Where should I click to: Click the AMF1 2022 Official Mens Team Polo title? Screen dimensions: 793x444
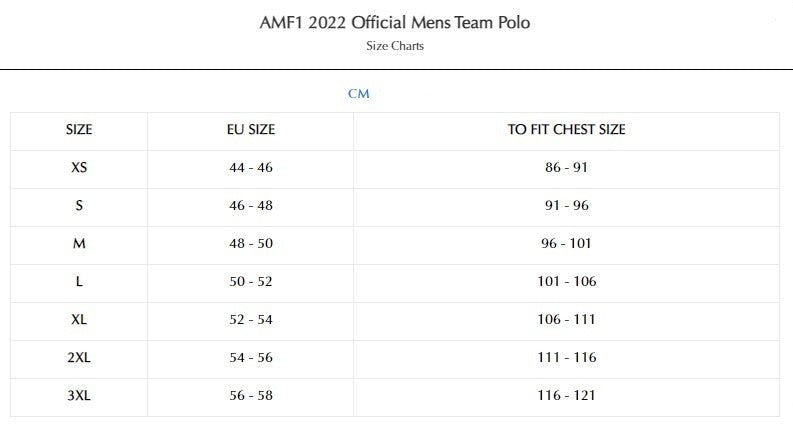tap(395, 23)
